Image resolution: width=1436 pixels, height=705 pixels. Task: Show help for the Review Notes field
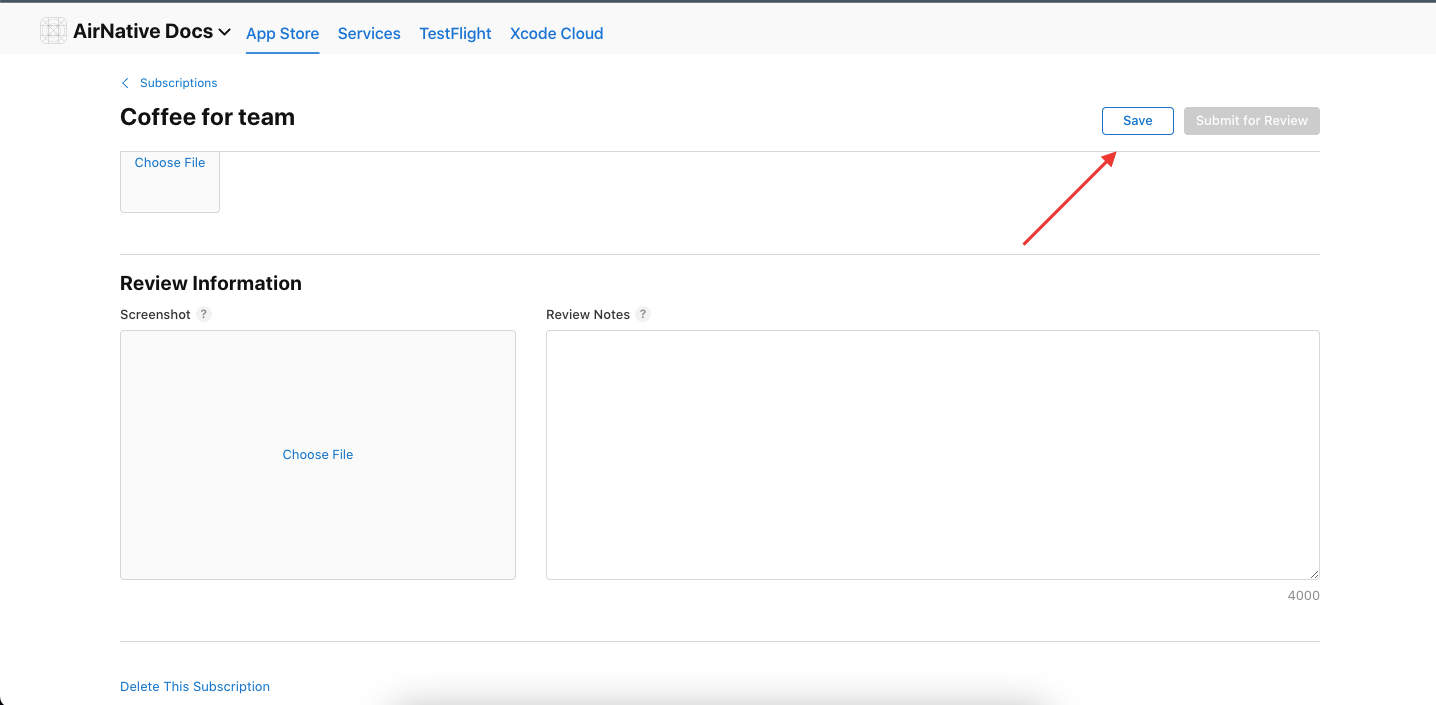[x=644, y=314]
